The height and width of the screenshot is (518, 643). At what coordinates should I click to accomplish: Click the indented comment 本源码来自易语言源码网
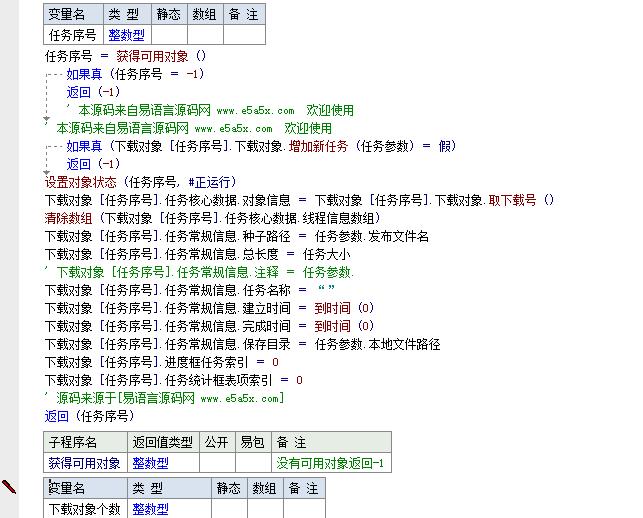pyautogui.click(x=210, y=110)
